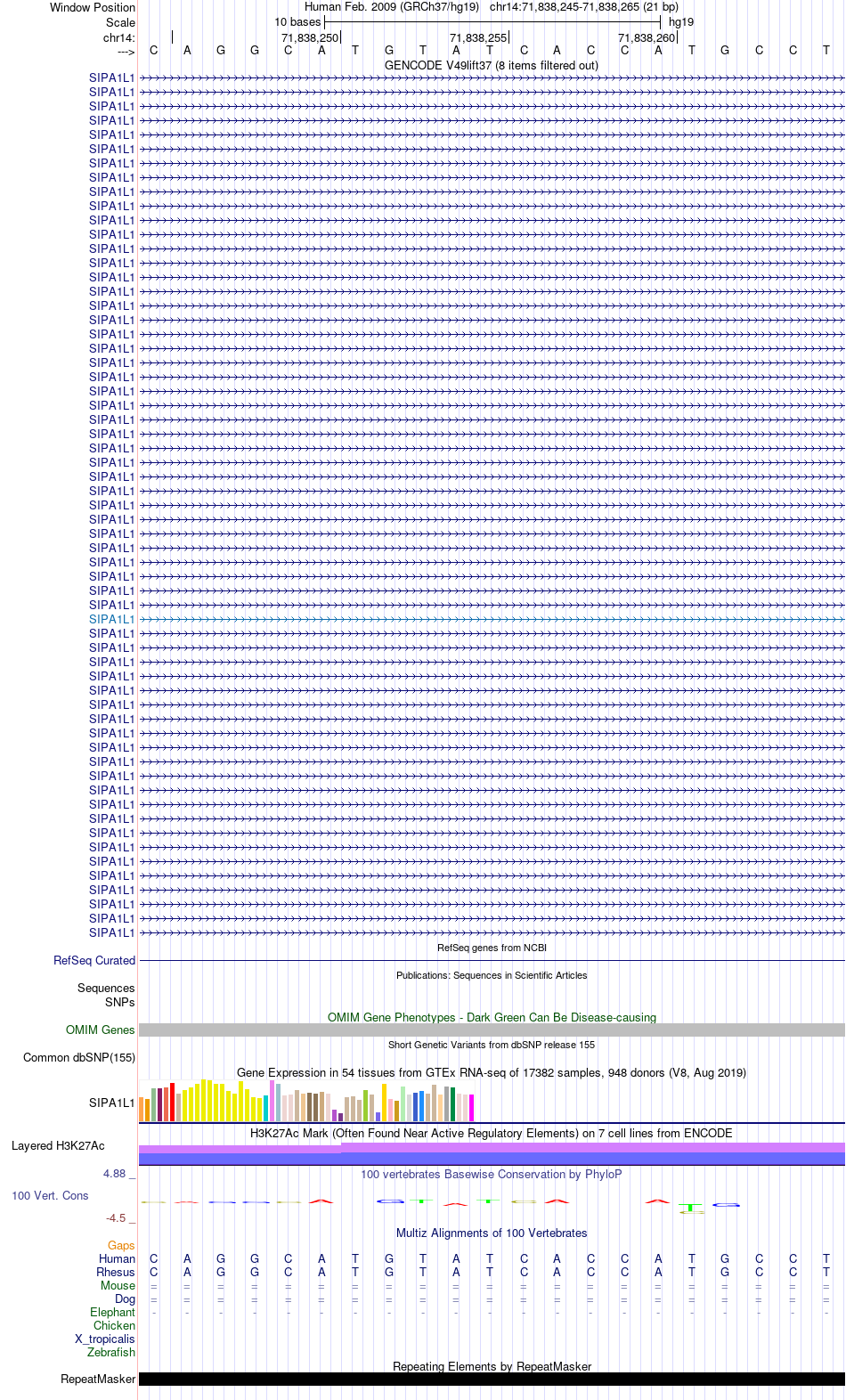Click the Zebrafish species label

click(111, 1352)
